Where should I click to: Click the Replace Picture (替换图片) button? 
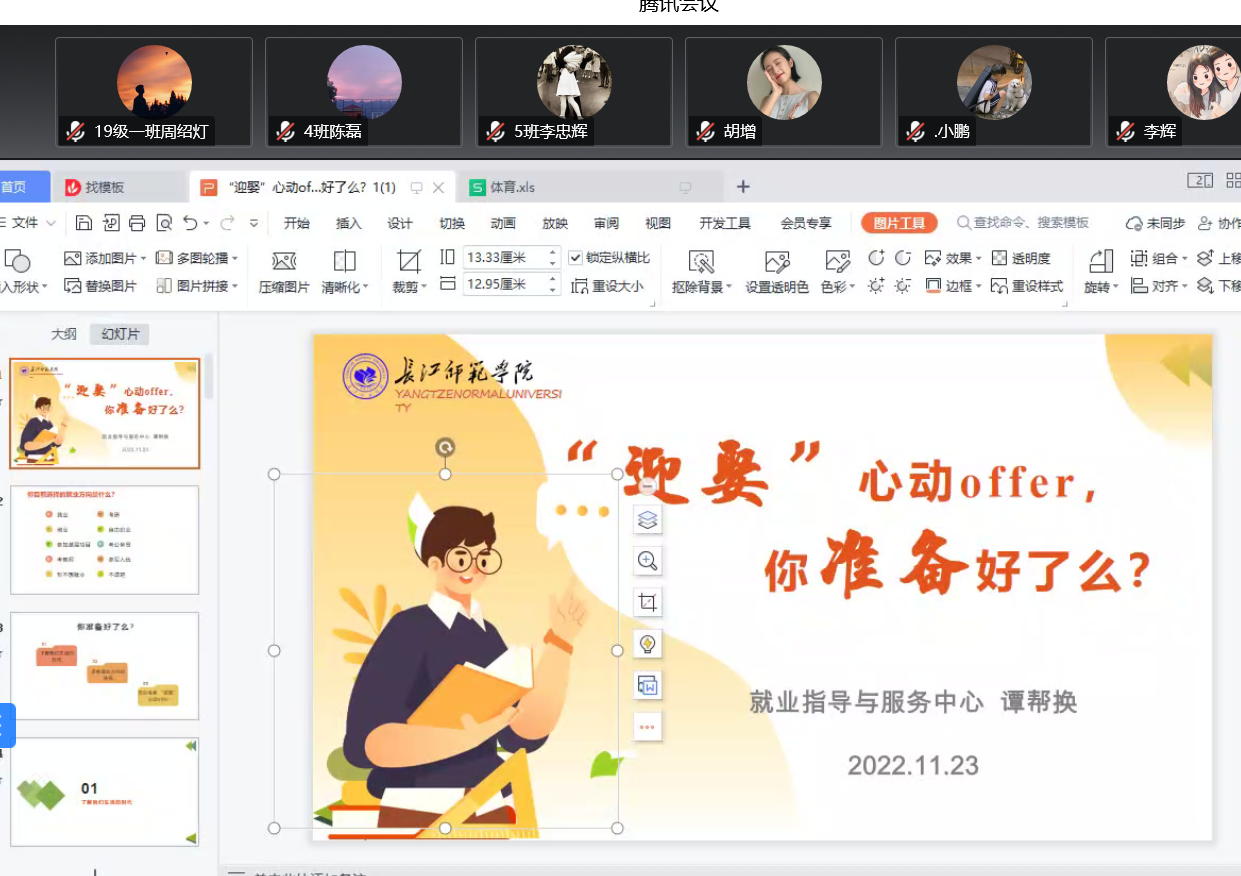pos(101,286)
